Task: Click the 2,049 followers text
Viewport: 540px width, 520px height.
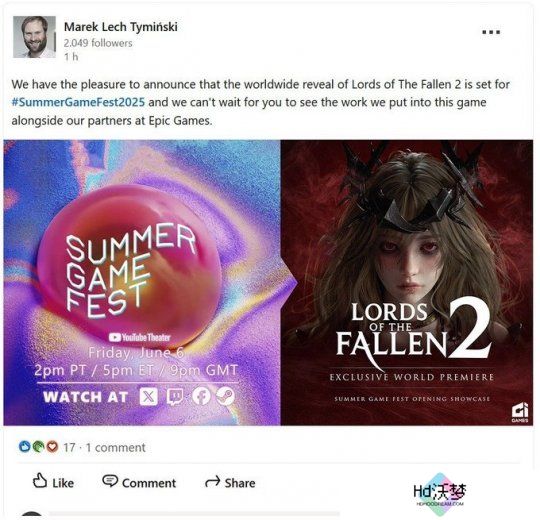Action: (x=98, y=43)
